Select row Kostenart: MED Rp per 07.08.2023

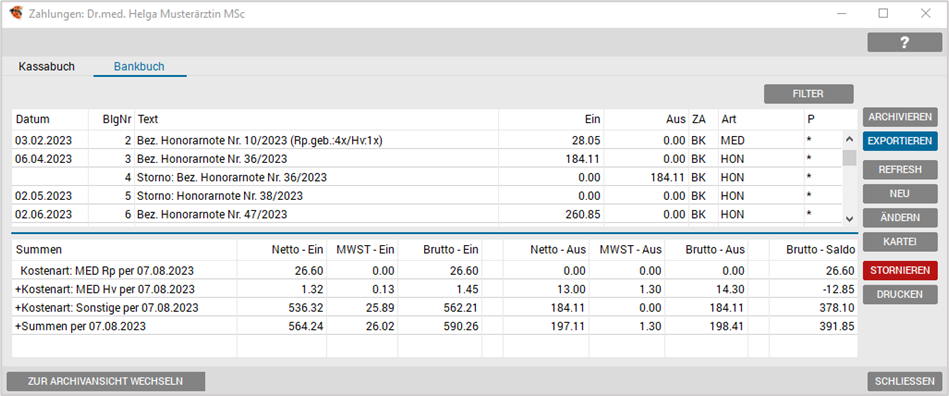point(435,270)
